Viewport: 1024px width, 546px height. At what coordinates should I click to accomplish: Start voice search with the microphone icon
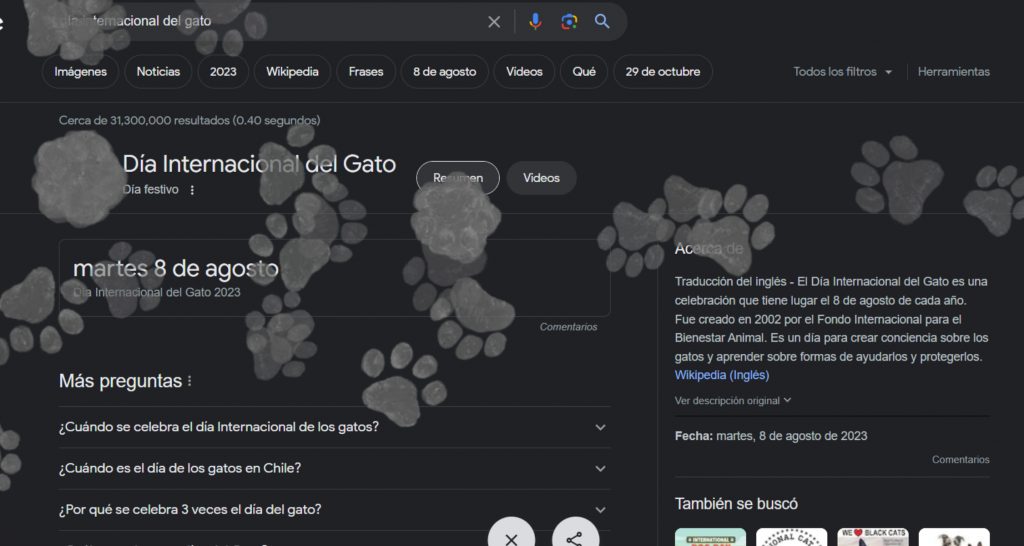coord(536,22)
